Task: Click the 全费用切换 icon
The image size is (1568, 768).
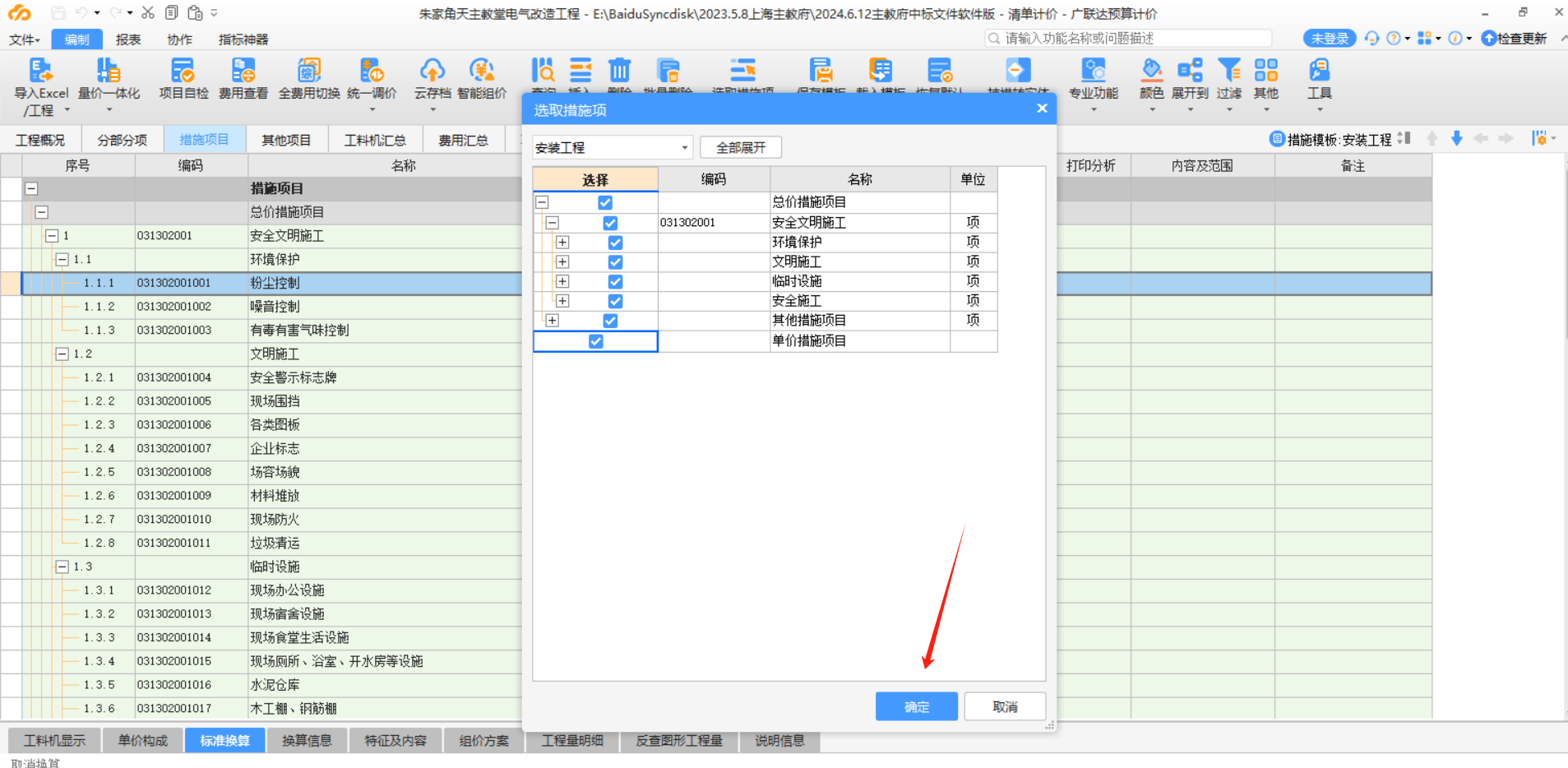Action: pyautogui.click(x=308, y=71)
